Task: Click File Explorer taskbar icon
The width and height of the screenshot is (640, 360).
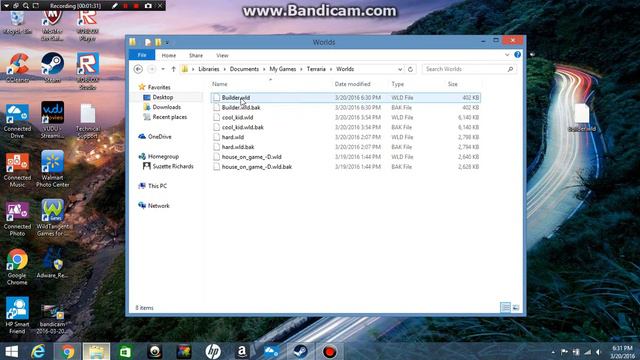Action: [x=96, y=351]
